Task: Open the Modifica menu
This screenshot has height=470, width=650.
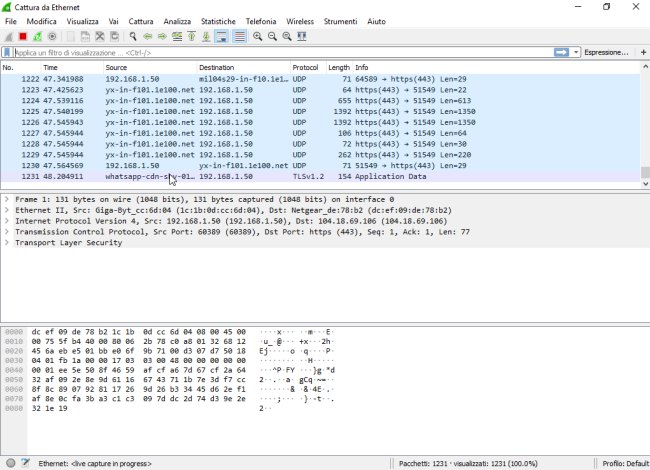Action: (x=41, y=21)
